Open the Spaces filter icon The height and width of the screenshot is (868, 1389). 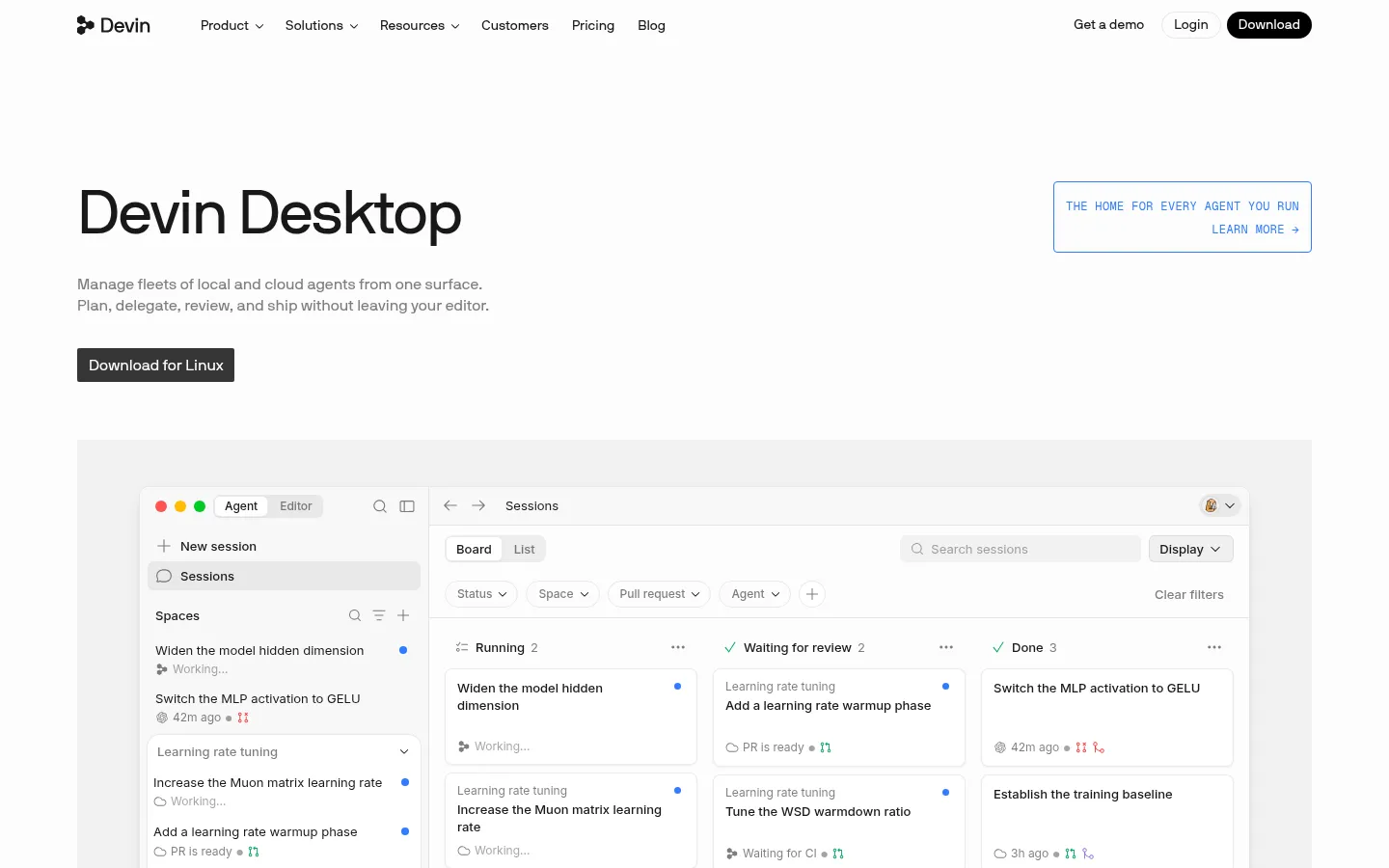point(379,615)
